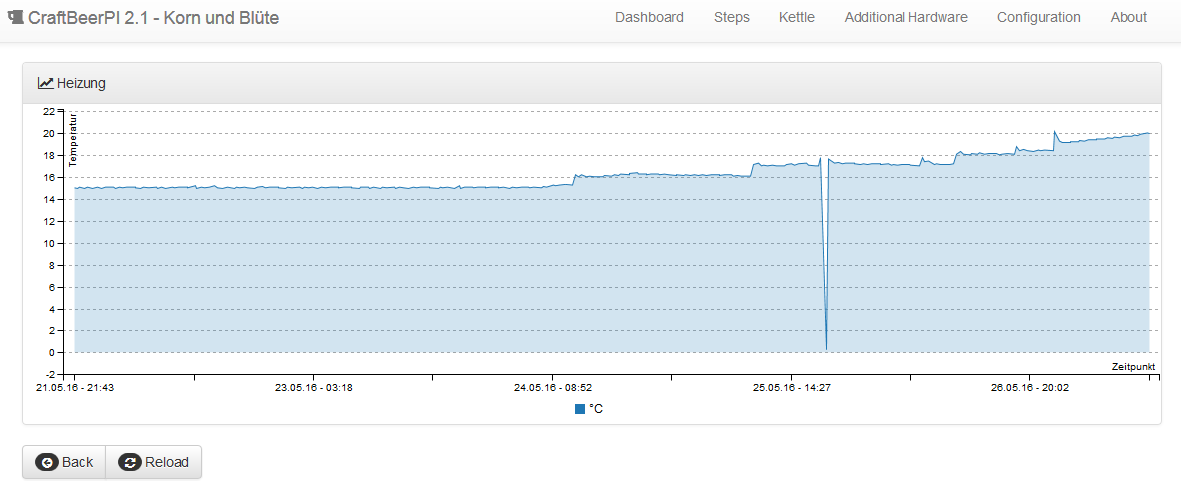Click the Heizung panel heading title
Screen dimensions: 1181x490
click(81, 83)
